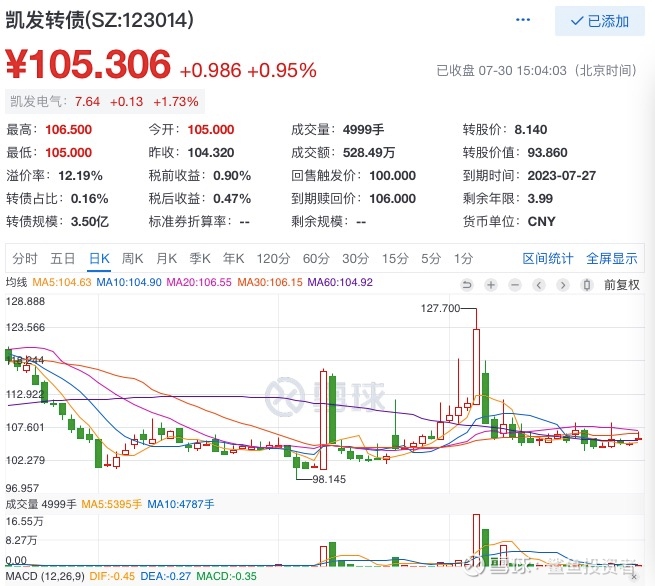Select the 年K chart tab
Screen dimensions: 655x586
[x=234, y=259]
